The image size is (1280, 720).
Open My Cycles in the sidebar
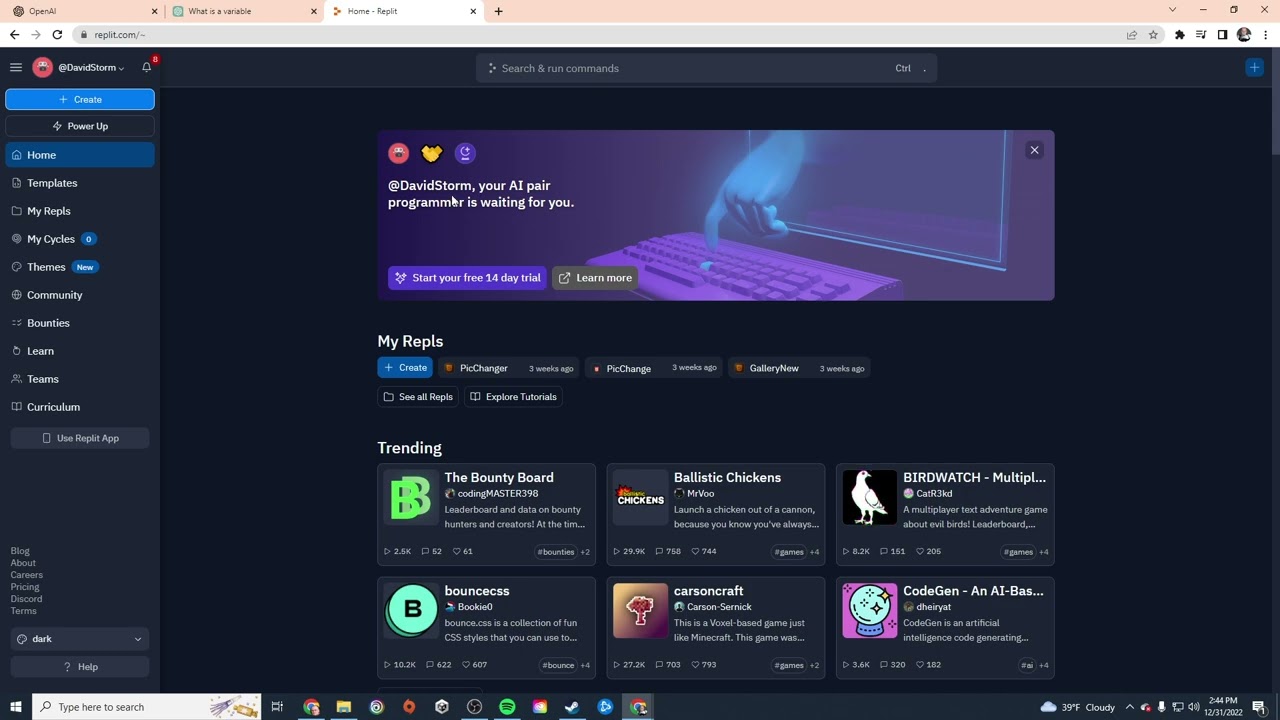(x=80, y=239)
